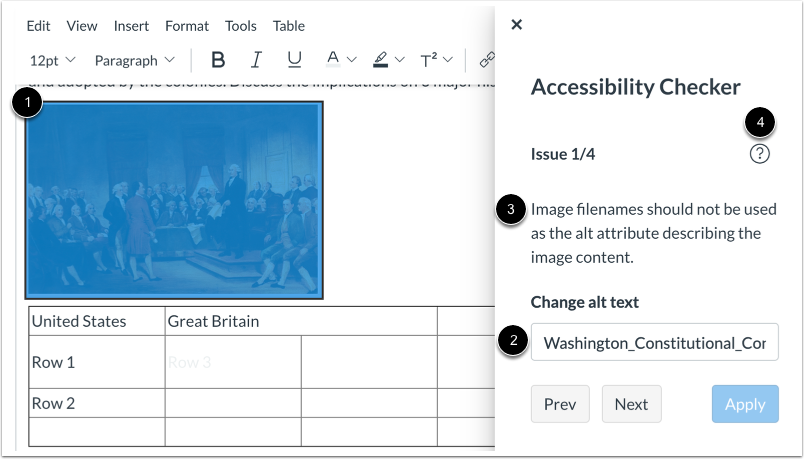804x459 pixels.
Task: Toggle underline formatting
Action: [294, 61]
